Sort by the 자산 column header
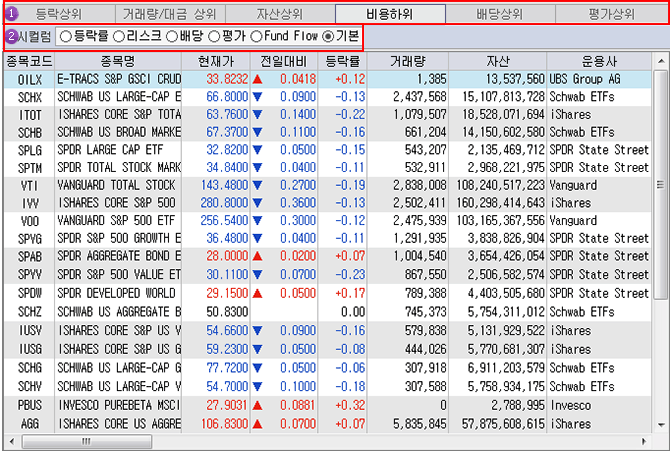 tap(497, 62)
